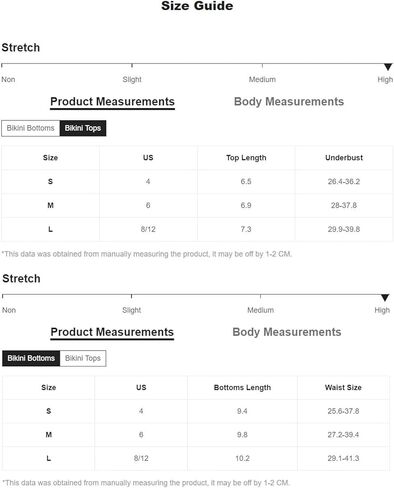Click the Medium label on upper stretch scale
This screenshot has width=394, height=488.
pos(262,80)
